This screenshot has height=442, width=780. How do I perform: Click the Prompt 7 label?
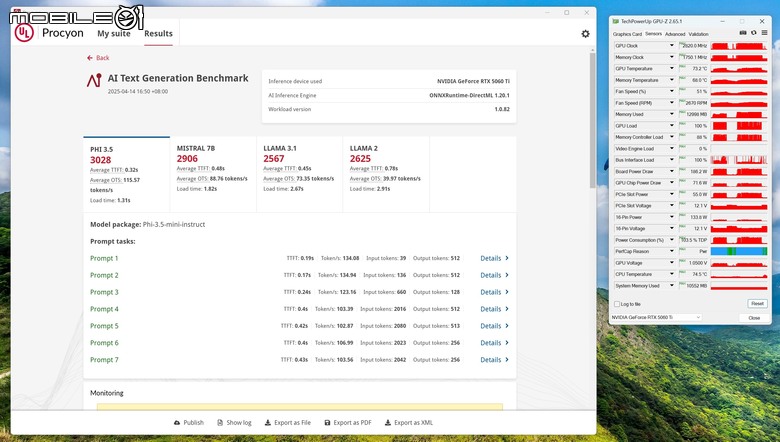coord(104,359)
